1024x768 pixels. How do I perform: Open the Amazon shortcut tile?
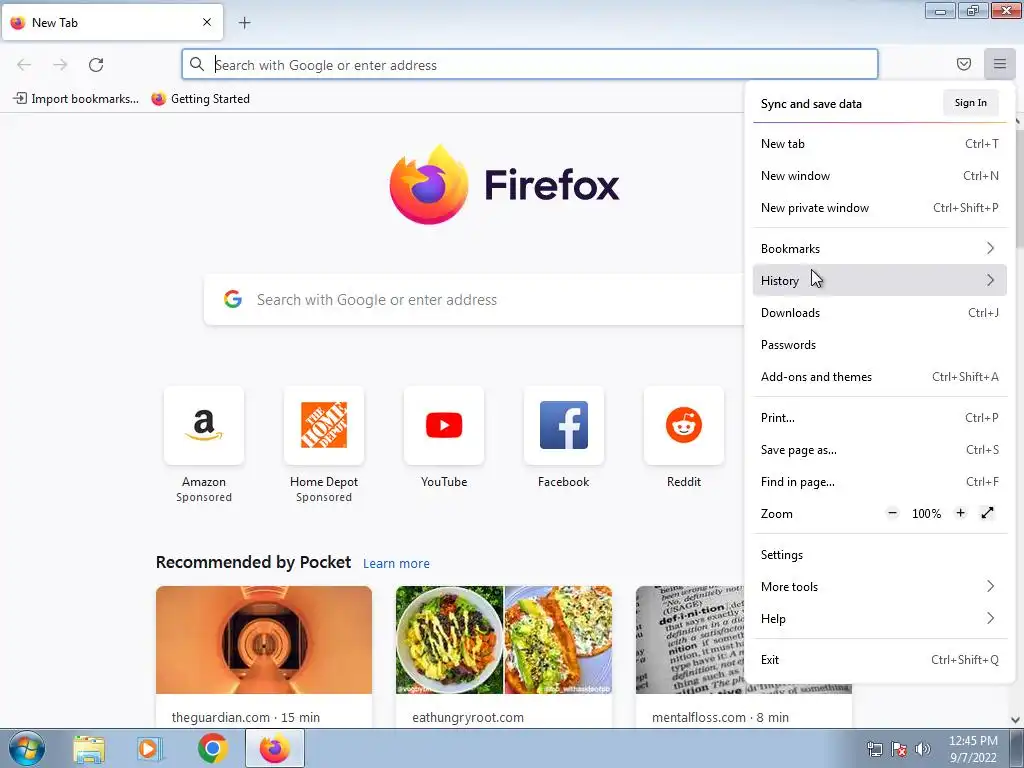click(204, 425)
